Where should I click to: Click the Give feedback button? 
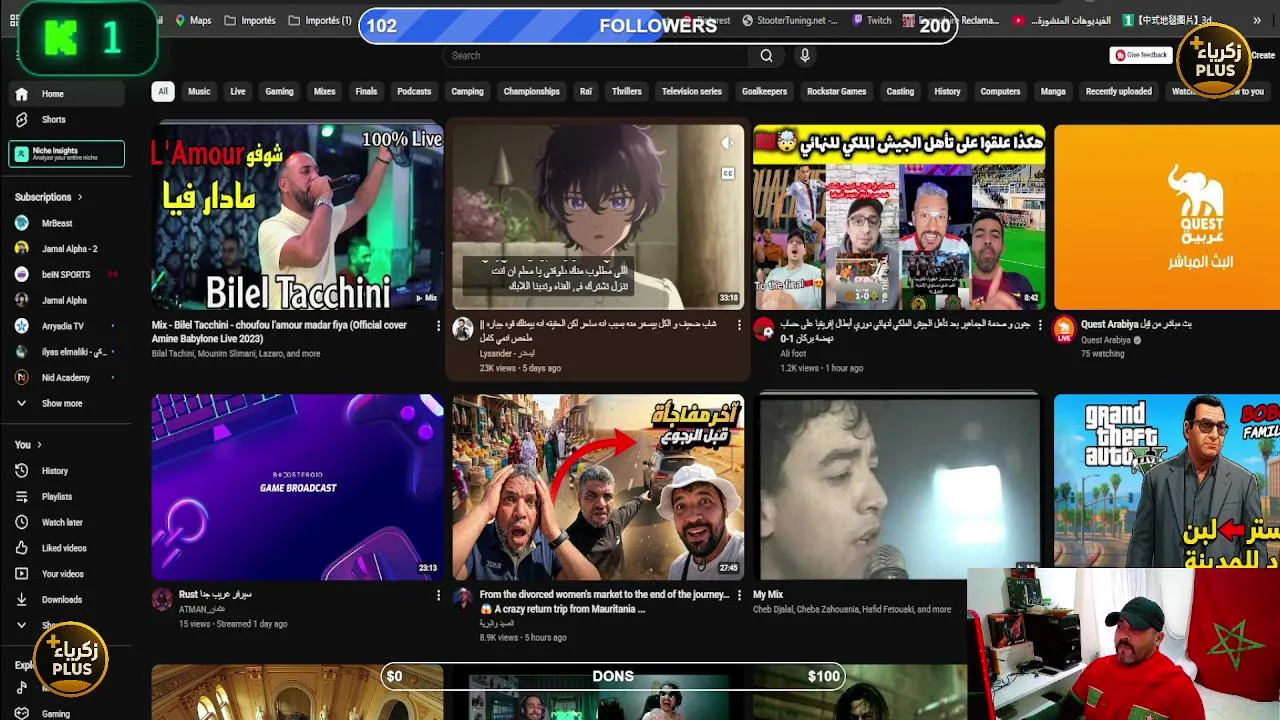click(x=1141, y=56)
